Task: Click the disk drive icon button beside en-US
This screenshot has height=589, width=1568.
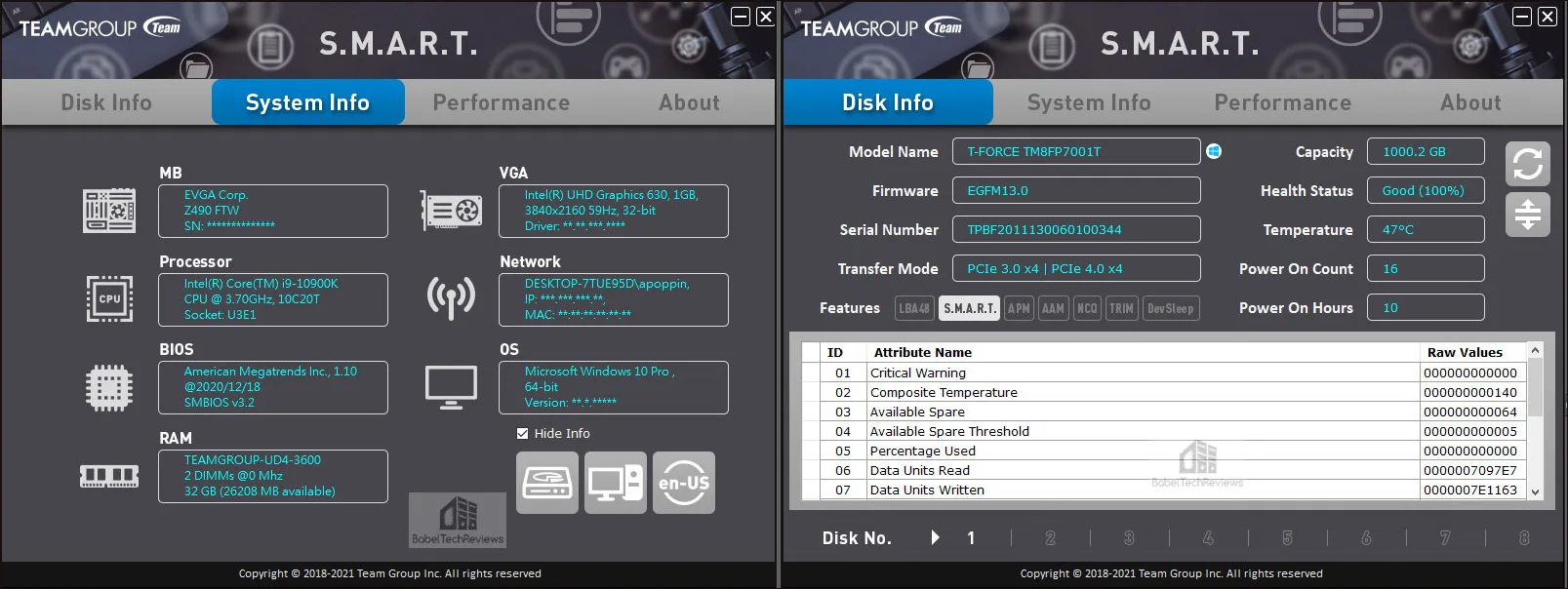Action: [547, 483]
